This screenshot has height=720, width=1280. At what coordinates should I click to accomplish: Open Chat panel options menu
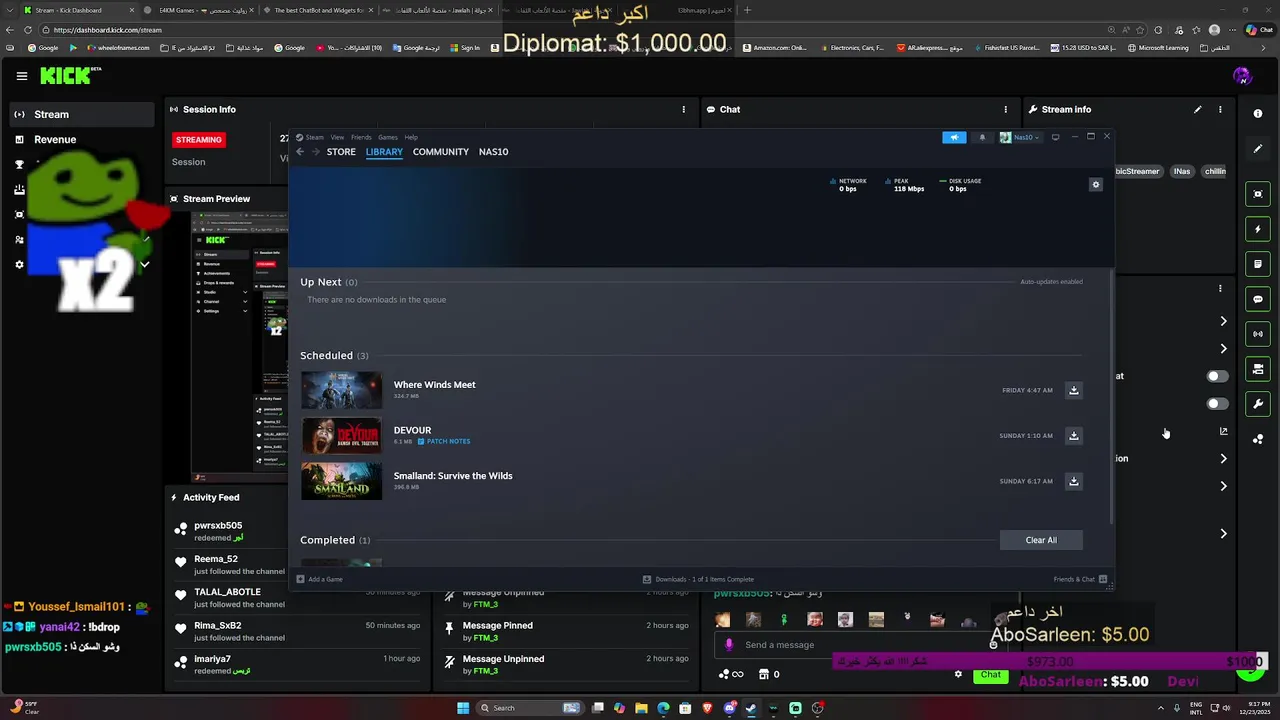pyautogui.click(x=1006, y=109)
